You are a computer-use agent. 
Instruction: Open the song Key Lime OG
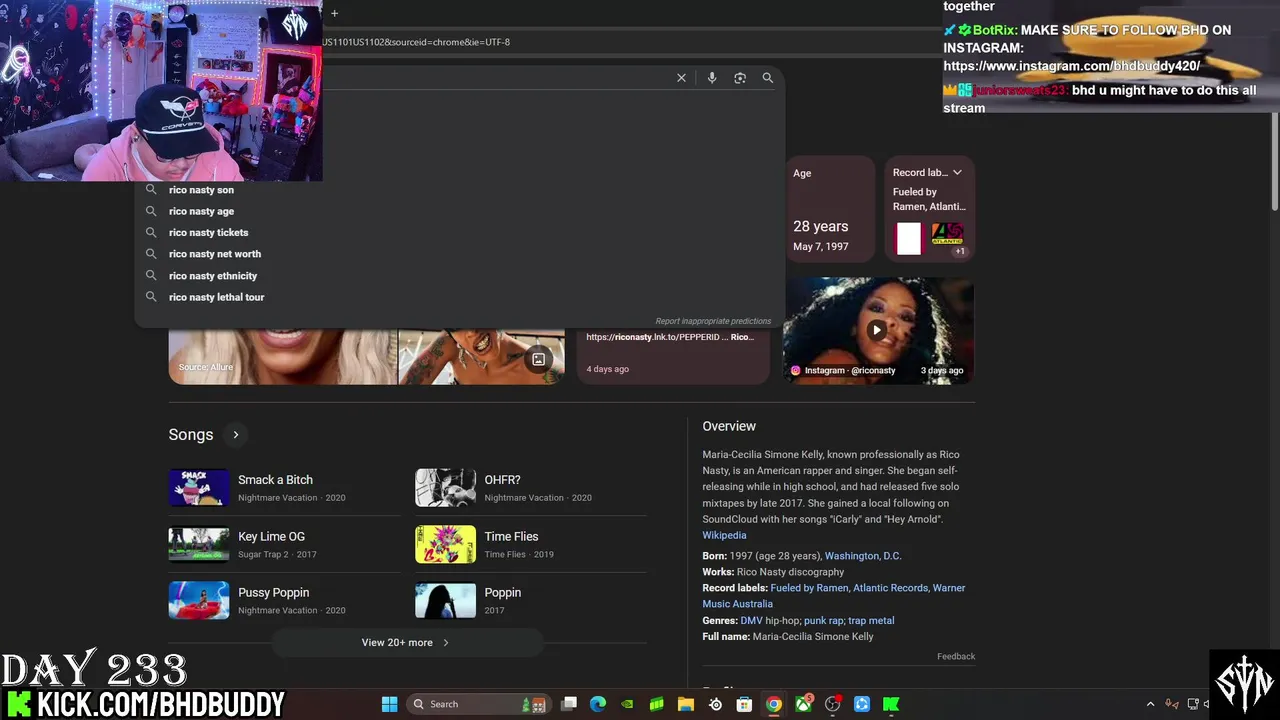coord(271,537)
